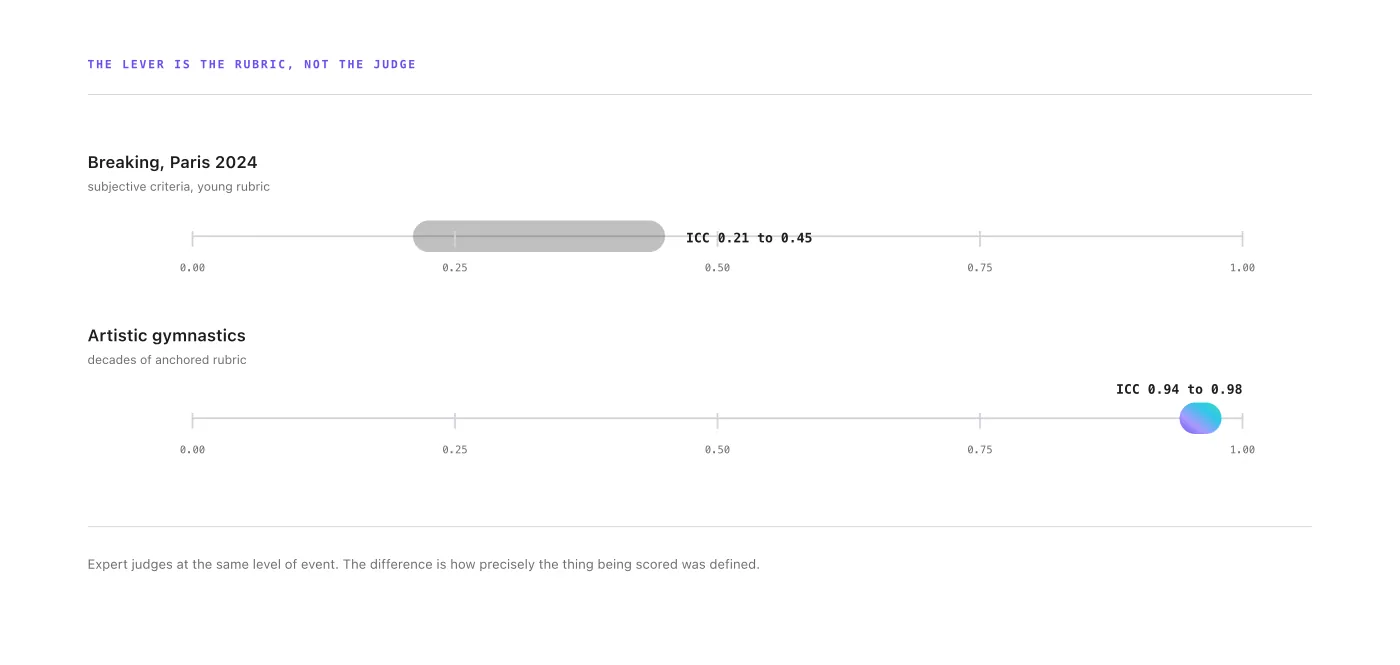The height and width of the screenshot is (665, 1400).
Task: Click the 'ICC 0.94 to 0.98' label
Action: click(1179, 389)
